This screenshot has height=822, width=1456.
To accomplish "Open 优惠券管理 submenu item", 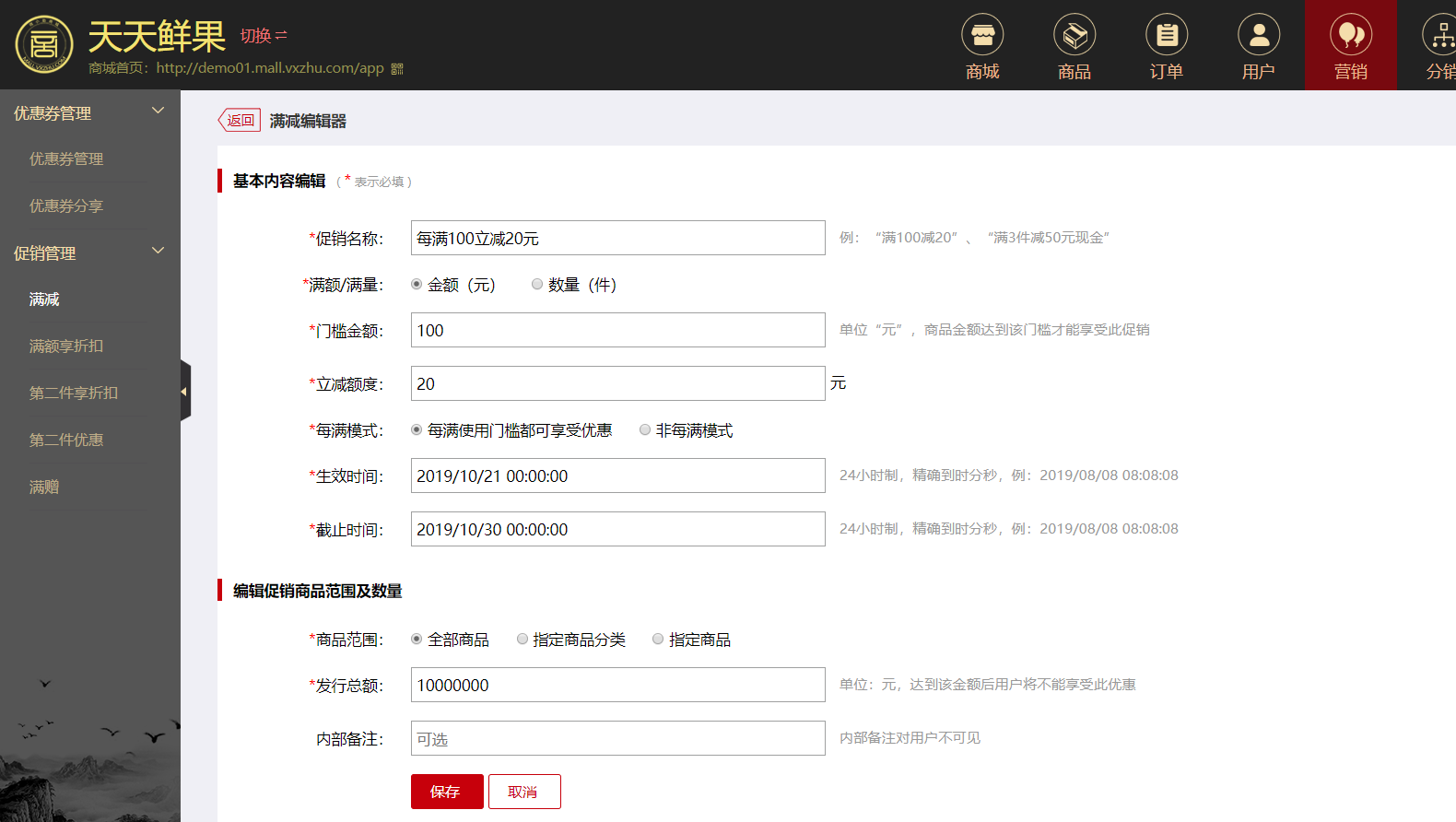I will [x=66, y=159].
